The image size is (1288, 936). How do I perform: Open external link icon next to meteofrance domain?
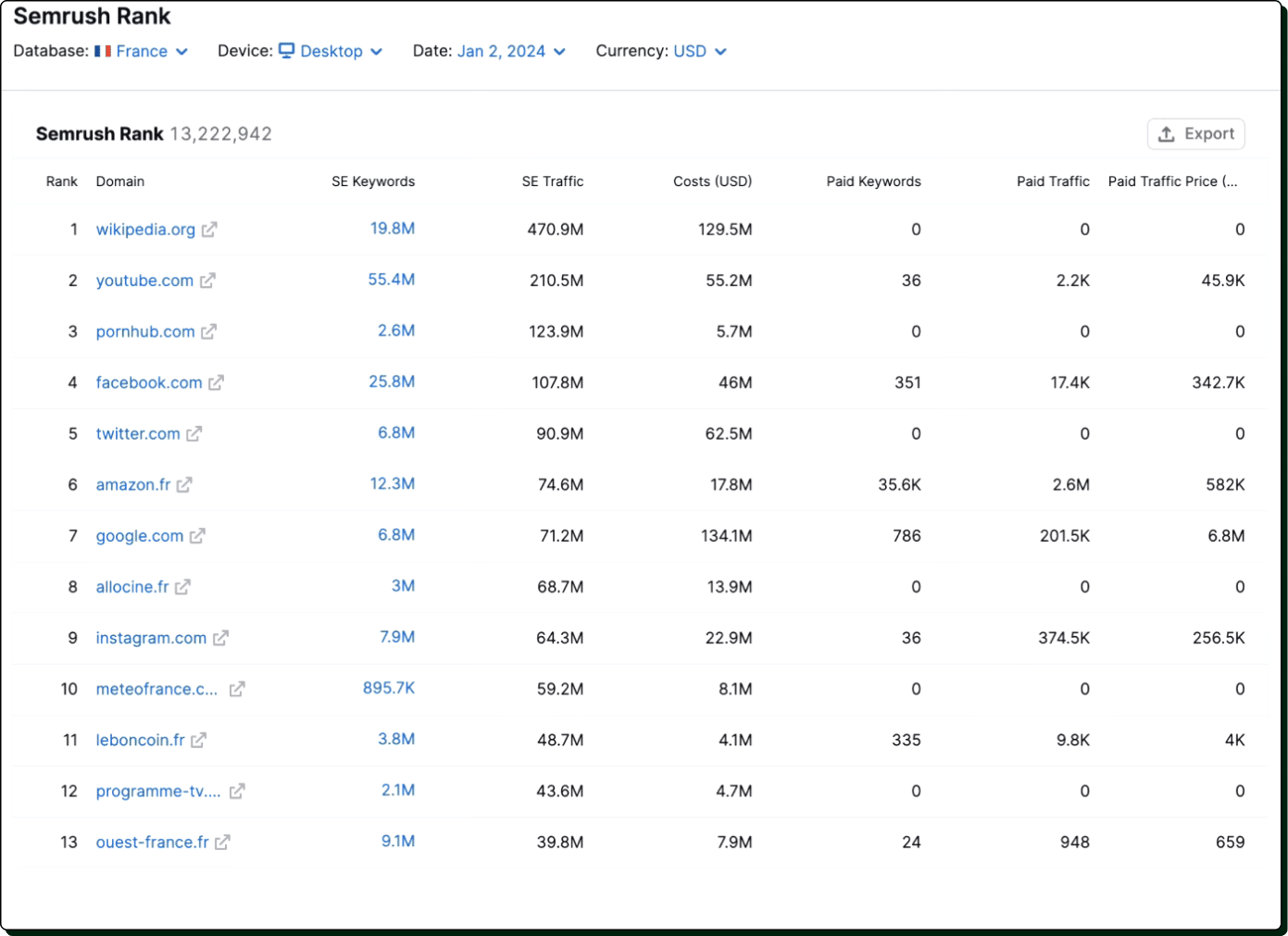(237, 689)
